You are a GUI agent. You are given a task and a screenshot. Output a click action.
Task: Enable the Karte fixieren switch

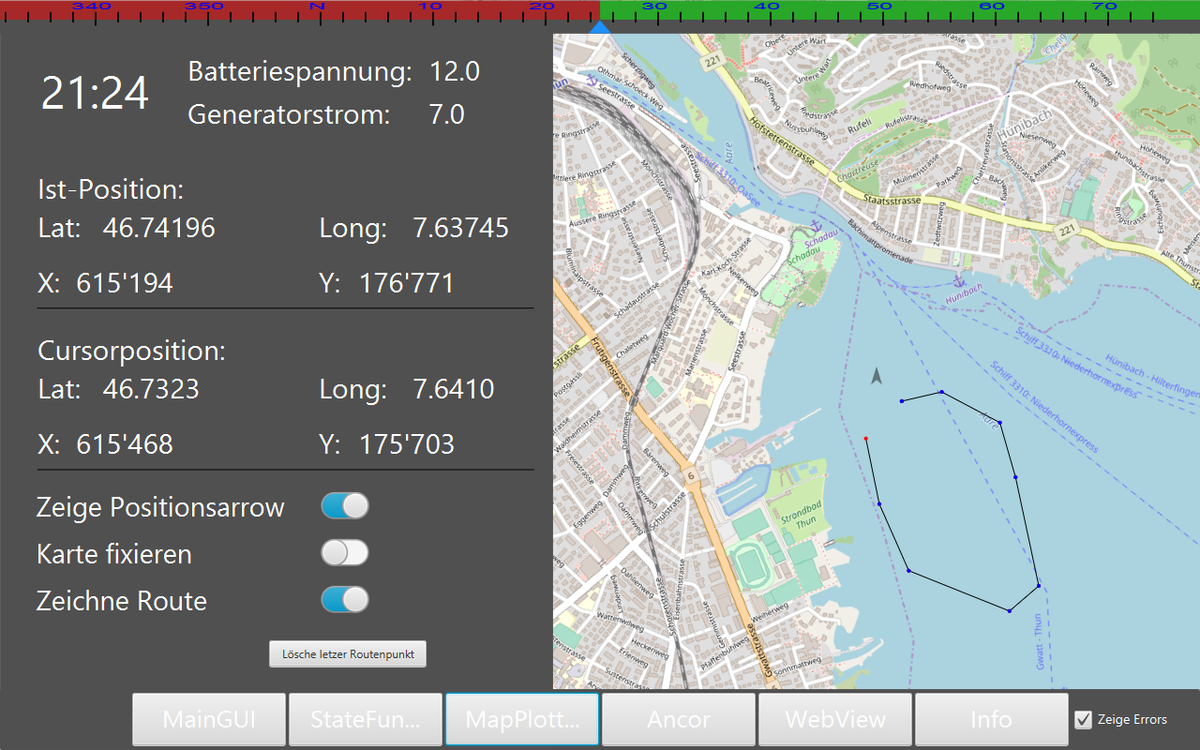(344, 553)
